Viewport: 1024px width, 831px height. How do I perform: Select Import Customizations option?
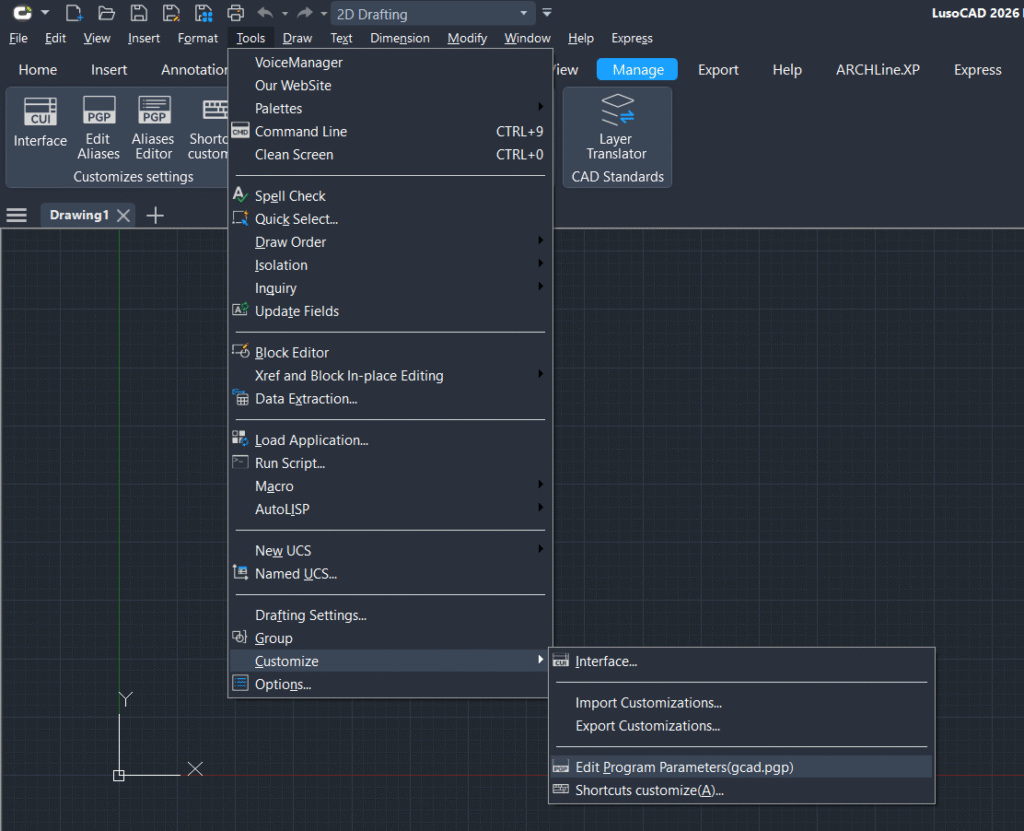click(647, 702)
